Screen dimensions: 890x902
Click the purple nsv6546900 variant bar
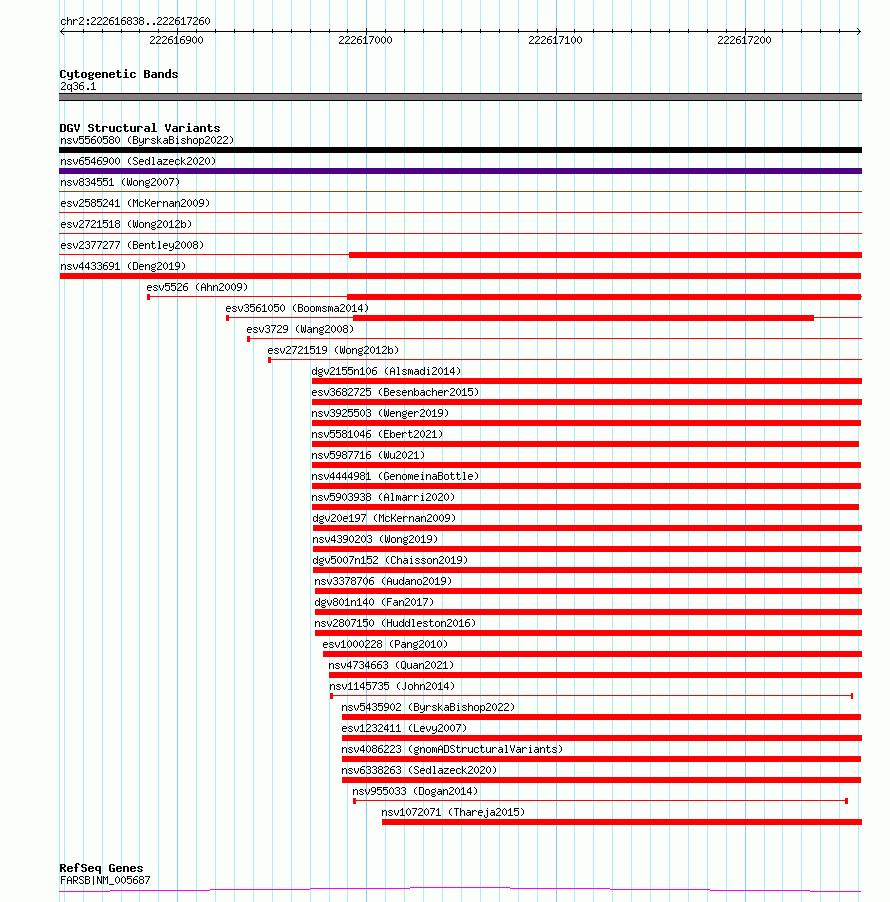(x=460, y=171)
